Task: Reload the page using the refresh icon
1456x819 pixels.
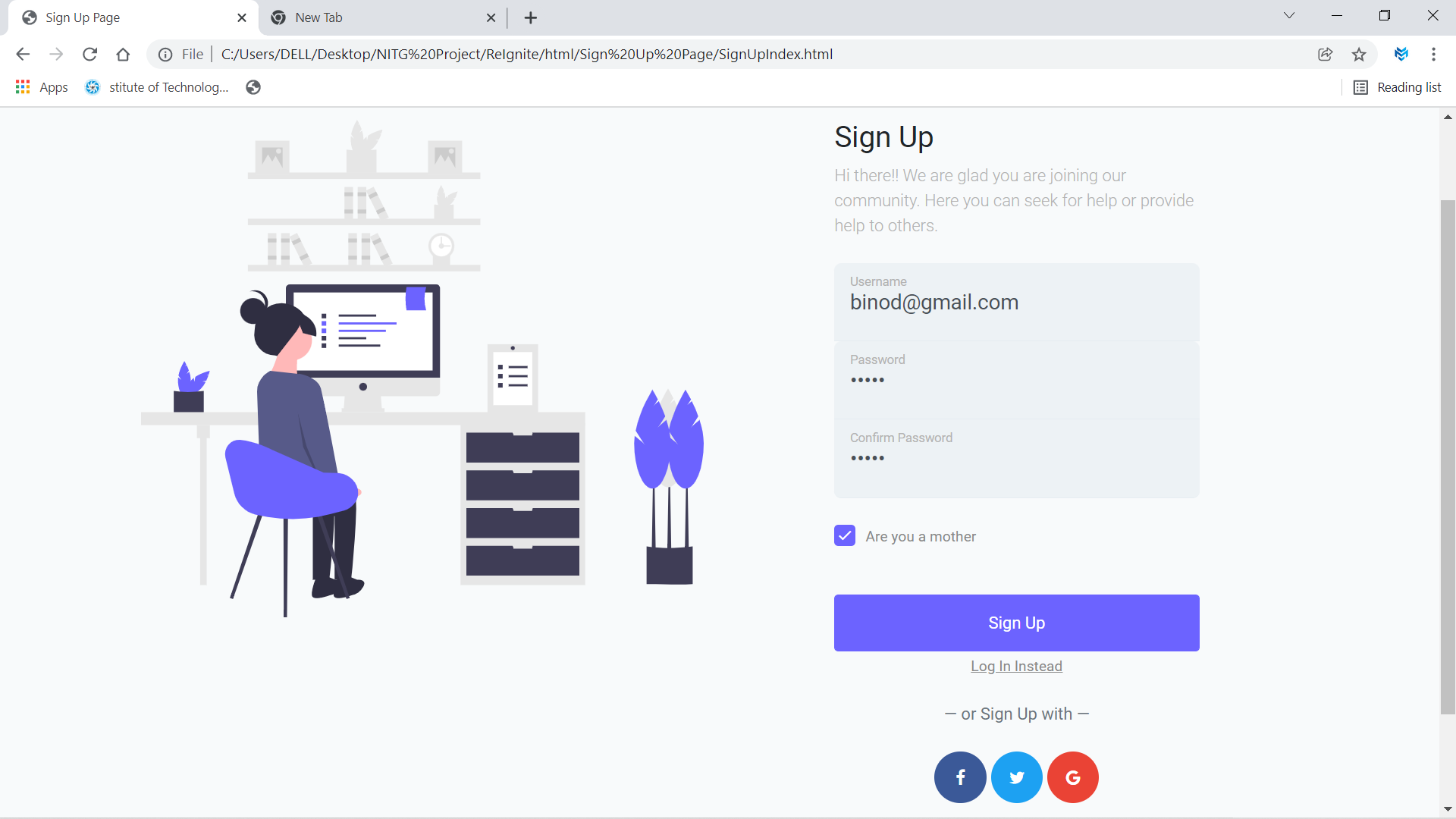Action: 89,55
